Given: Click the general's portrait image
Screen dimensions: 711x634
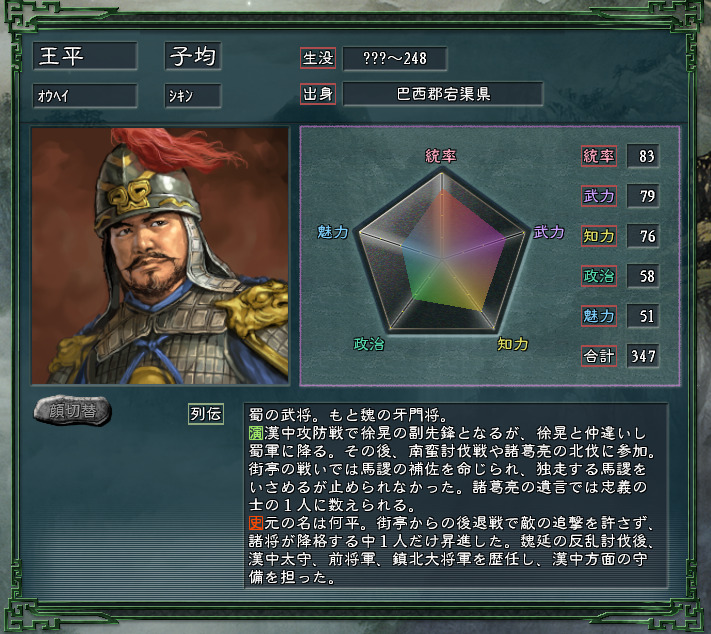Looking at the screenshot, I should point(160,256).
